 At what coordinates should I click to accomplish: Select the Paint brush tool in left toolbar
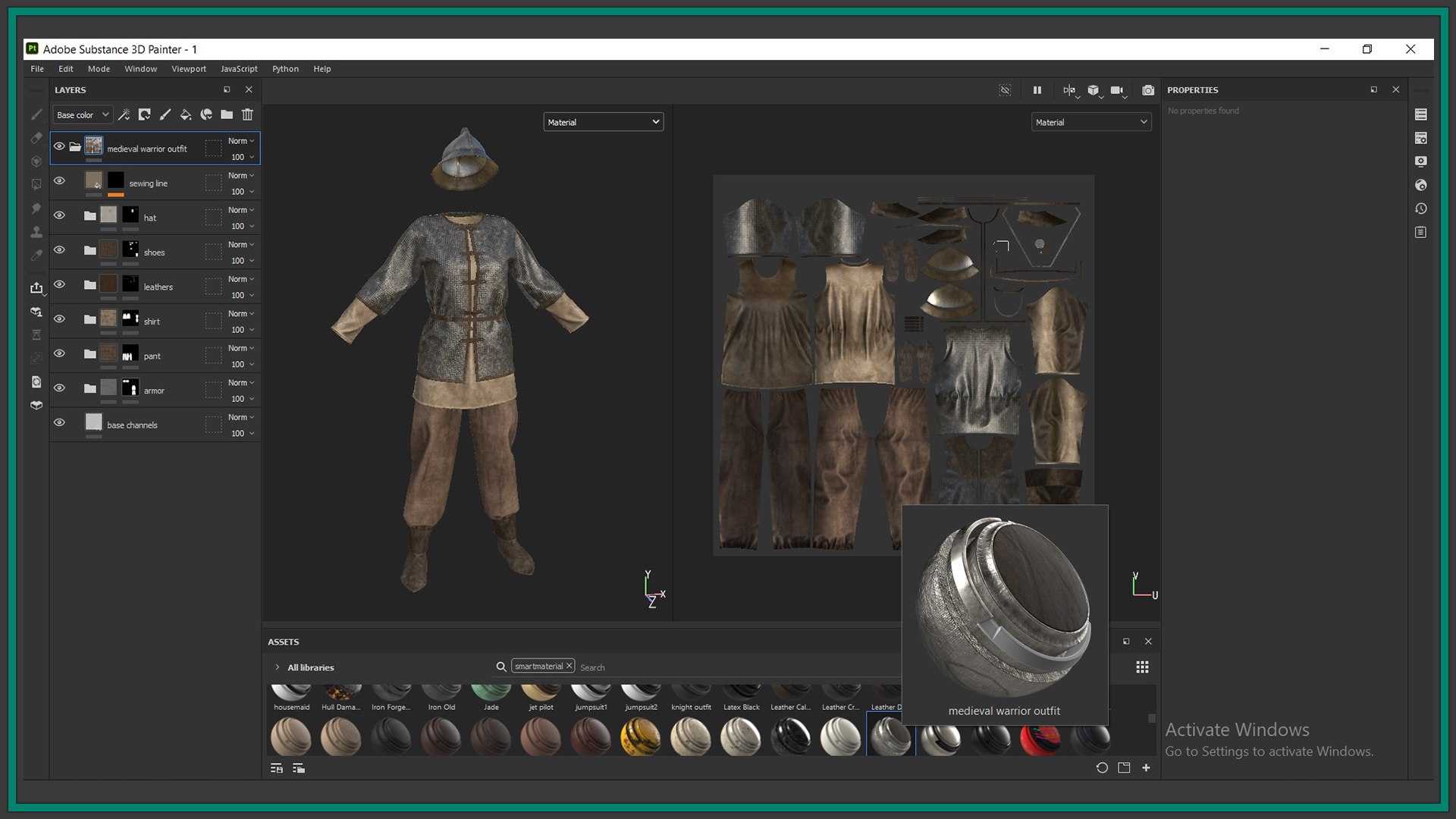(36, 115)
